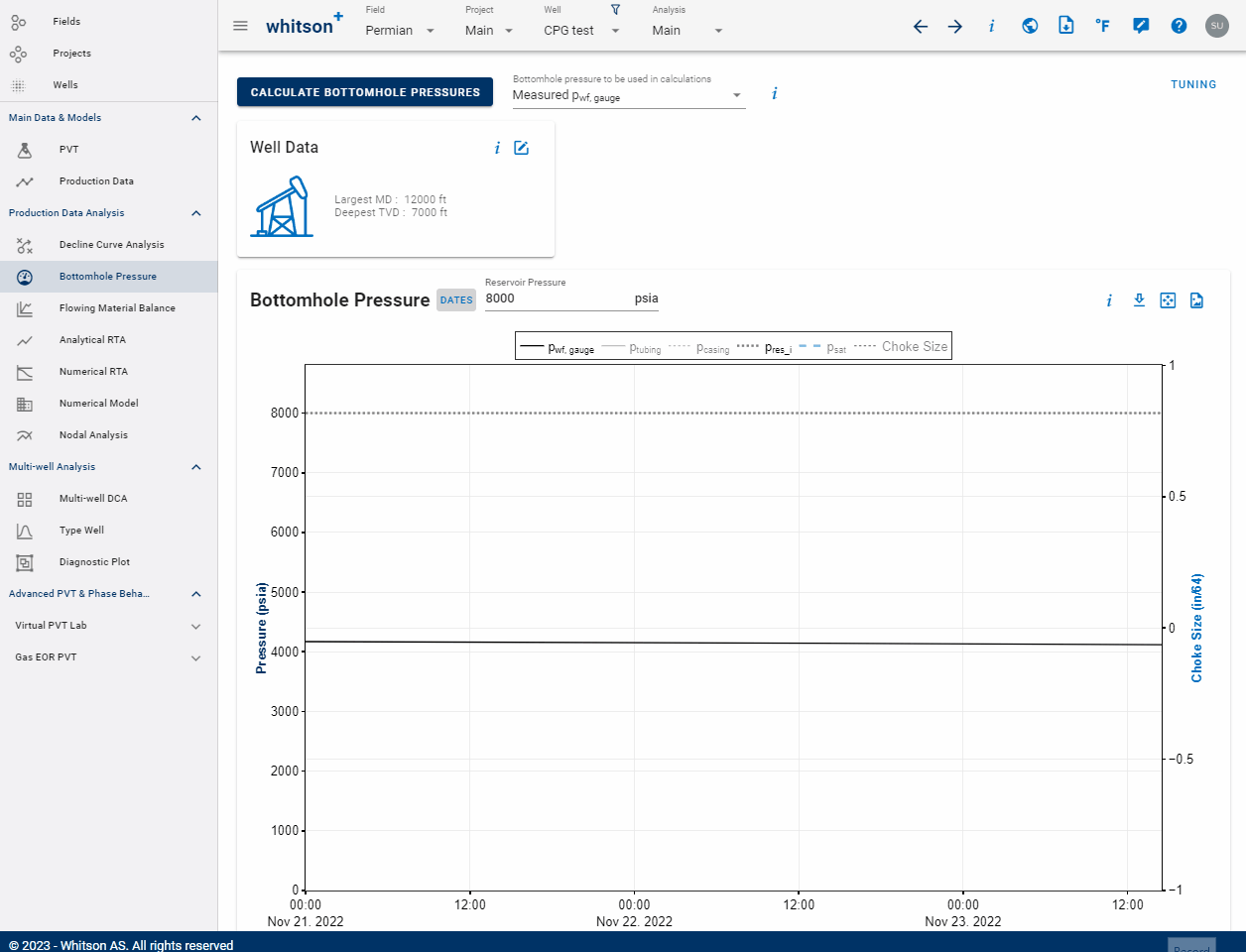The image size is (1246, 952).
Task: Click the globe icon in top toolbar
Action: coord(1030,26)
